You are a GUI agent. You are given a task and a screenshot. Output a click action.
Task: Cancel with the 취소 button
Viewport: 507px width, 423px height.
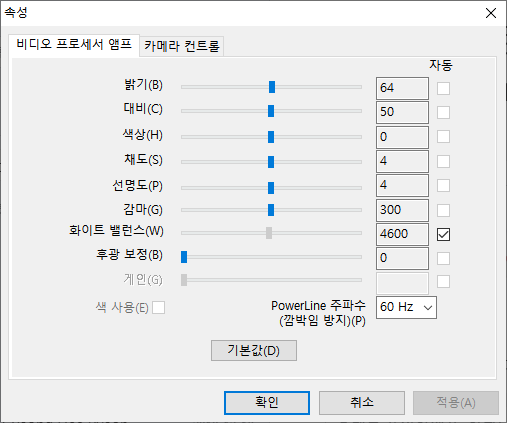[x=362, y=403]
